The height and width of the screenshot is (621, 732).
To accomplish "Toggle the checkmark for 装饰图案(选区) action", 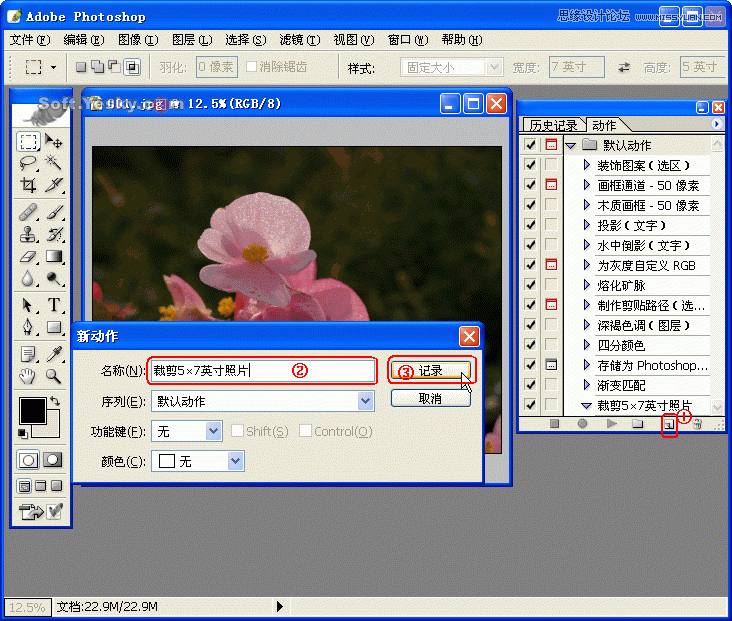I will (x=530, y=165).
